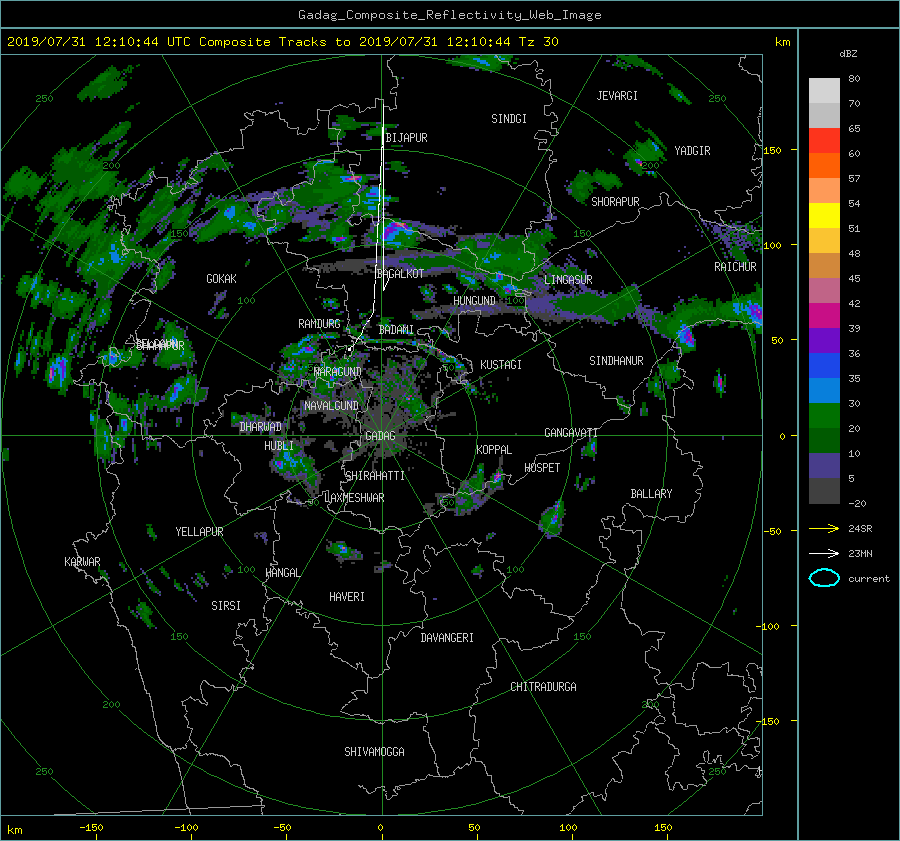The height and width of the screenshot is (841, 900).
Task: Click the KUSTAGI city label
Action: point(501,365)
